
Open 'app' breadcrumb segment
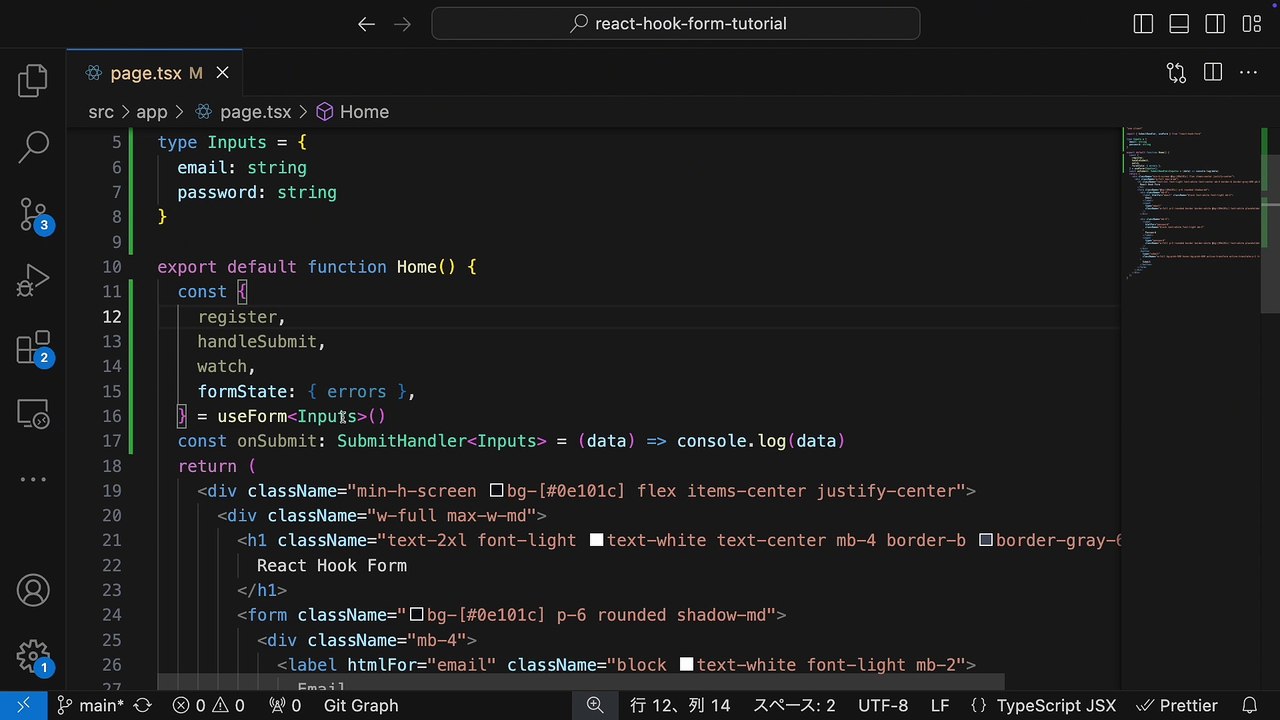tap(152, 112)
